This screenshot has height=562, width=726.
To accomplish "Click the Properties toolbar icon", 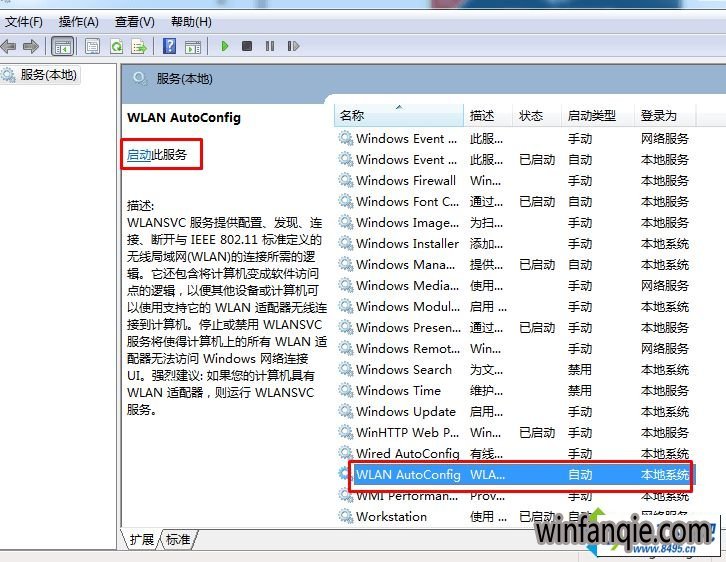I will [x=93, y=46].
